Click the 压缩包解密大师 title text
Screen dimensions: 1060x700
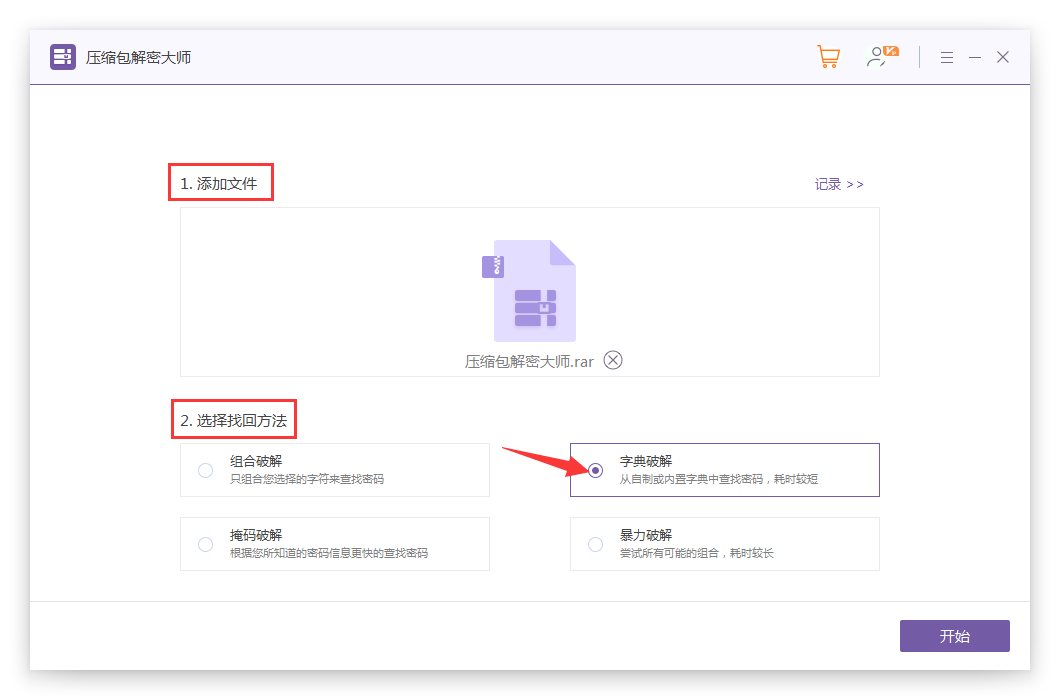click(138, 58)
